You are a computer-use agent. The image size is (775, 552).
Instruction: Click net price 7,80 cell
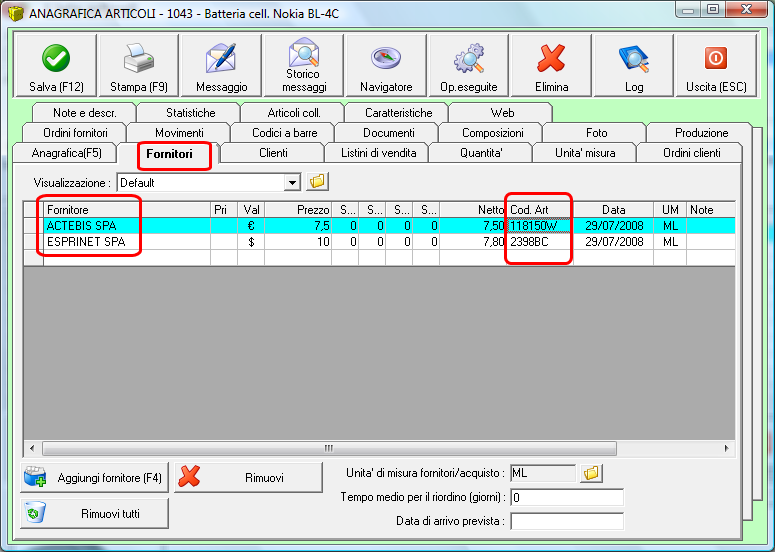click(473, 242)
